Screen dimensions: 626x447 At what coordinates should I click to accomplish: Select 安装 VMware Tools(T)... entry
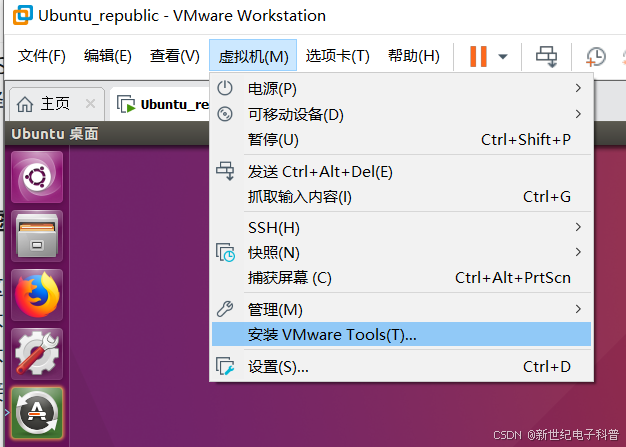click(x=401, y=334)
